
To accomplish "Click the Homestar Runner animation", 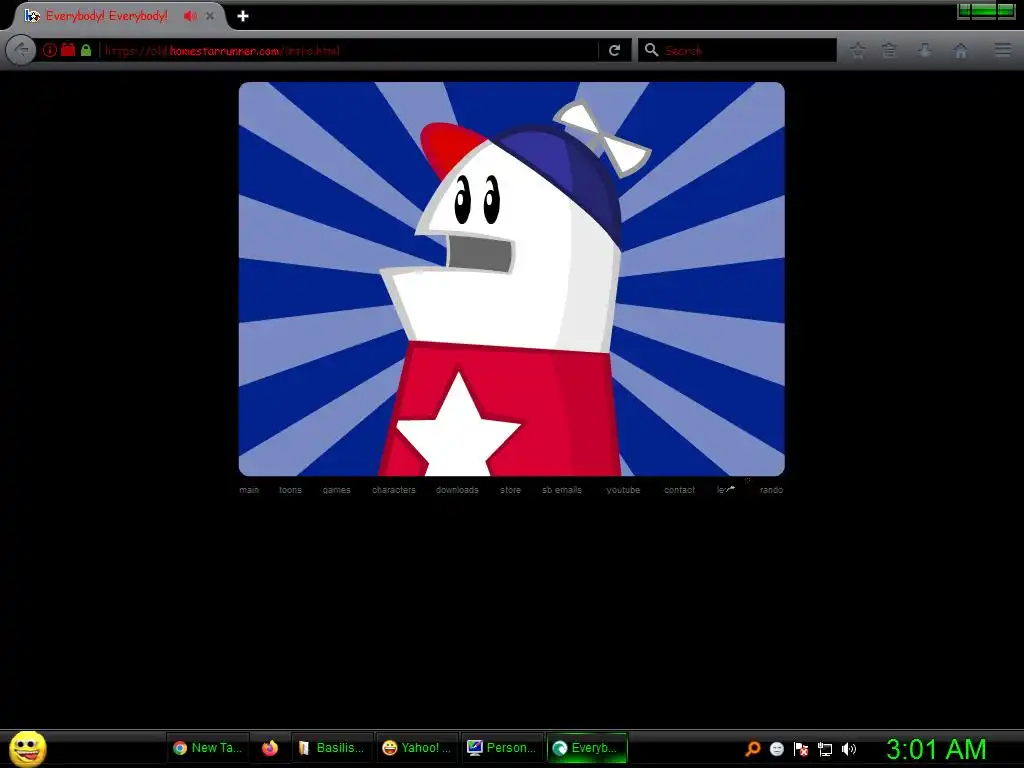I will 511,279.
